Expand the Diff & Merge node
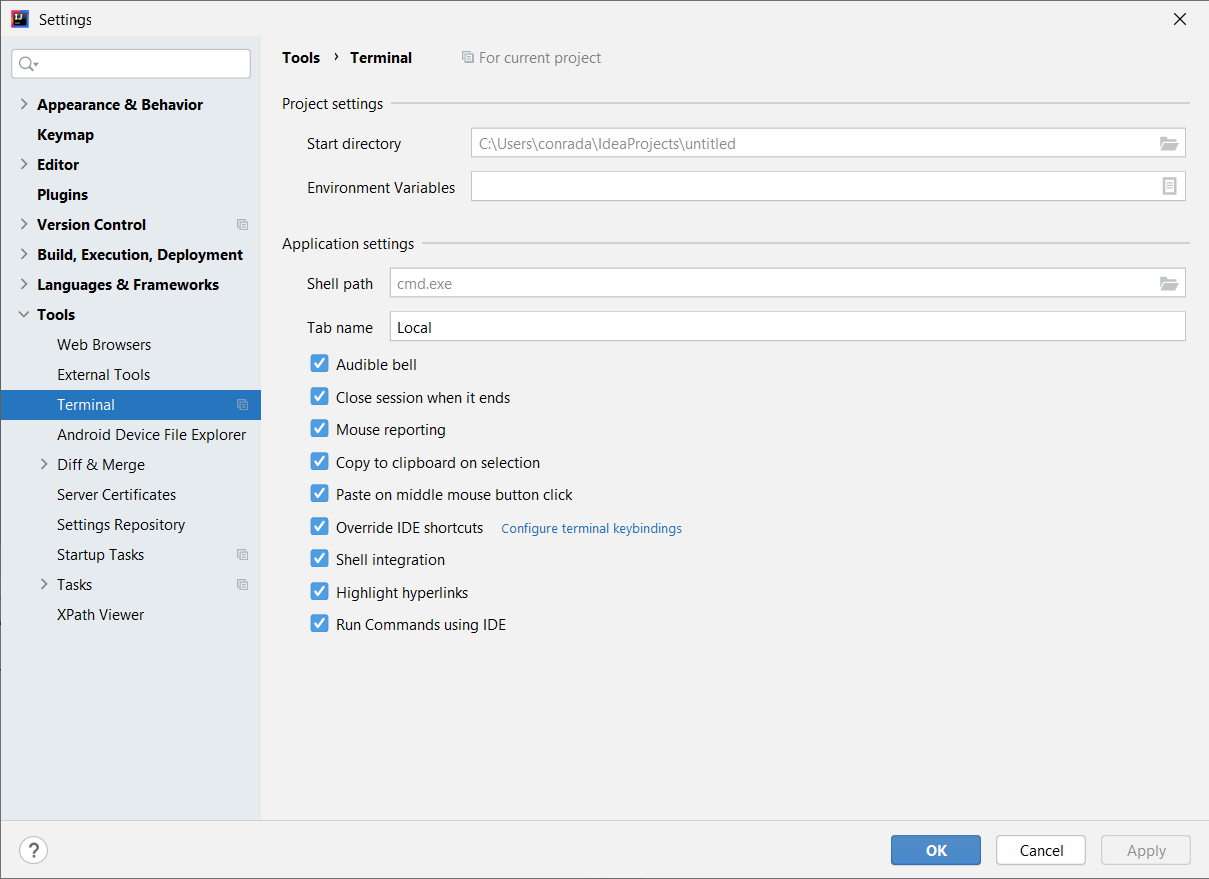The height and width of the screenshot is (879, 1209). 44,464
